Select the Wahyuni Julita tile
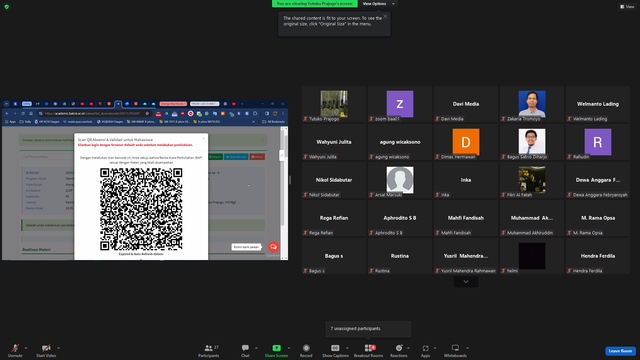Screen dimensions: 640x360 point(334,142)
